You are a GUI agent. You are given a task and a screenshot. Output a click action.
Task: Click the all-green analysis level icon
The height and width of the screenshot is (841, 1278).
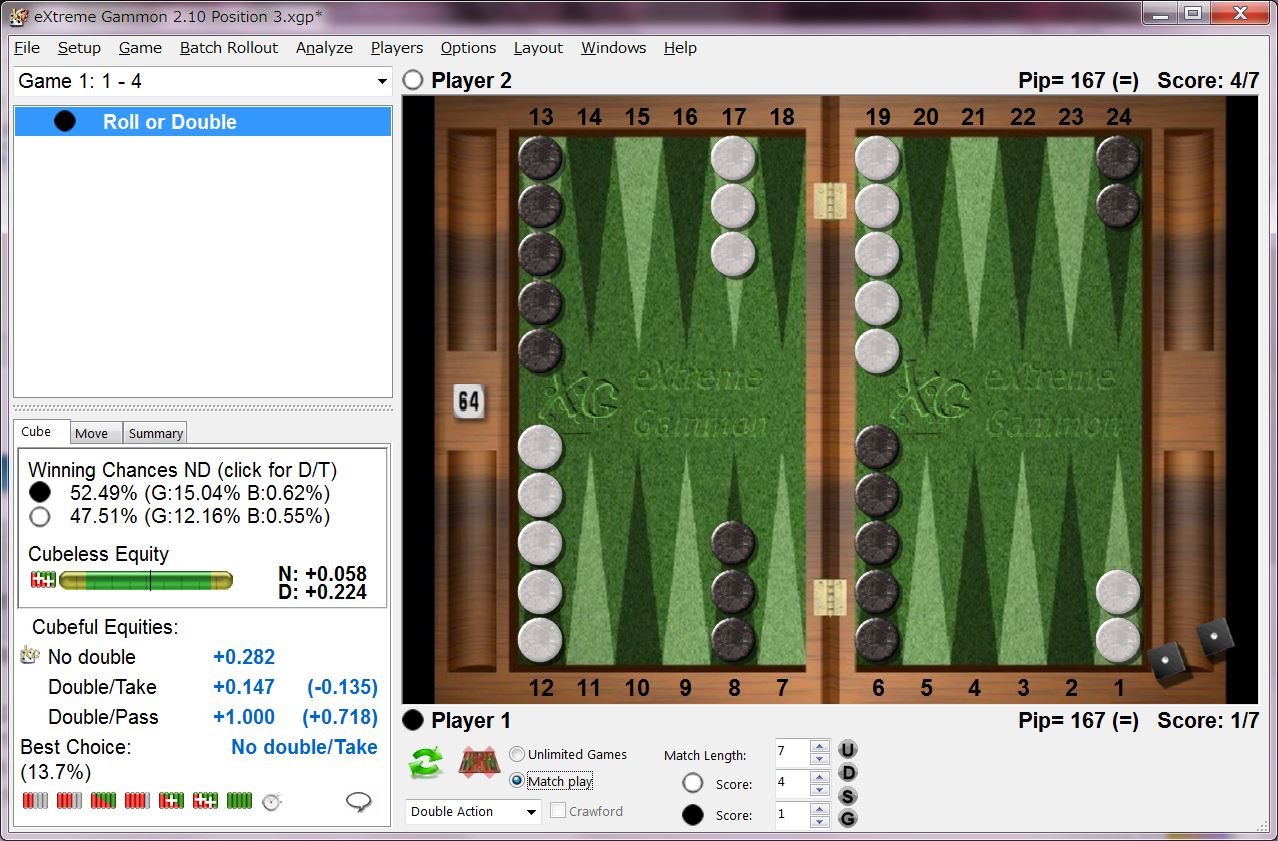pyautogui.click(x=239, y=800)
